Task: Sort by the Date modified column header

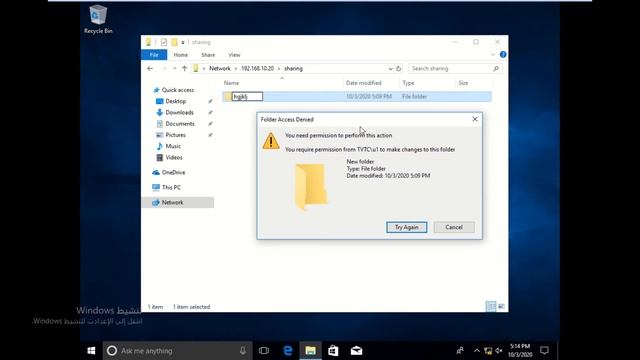Action: point(363,83)
